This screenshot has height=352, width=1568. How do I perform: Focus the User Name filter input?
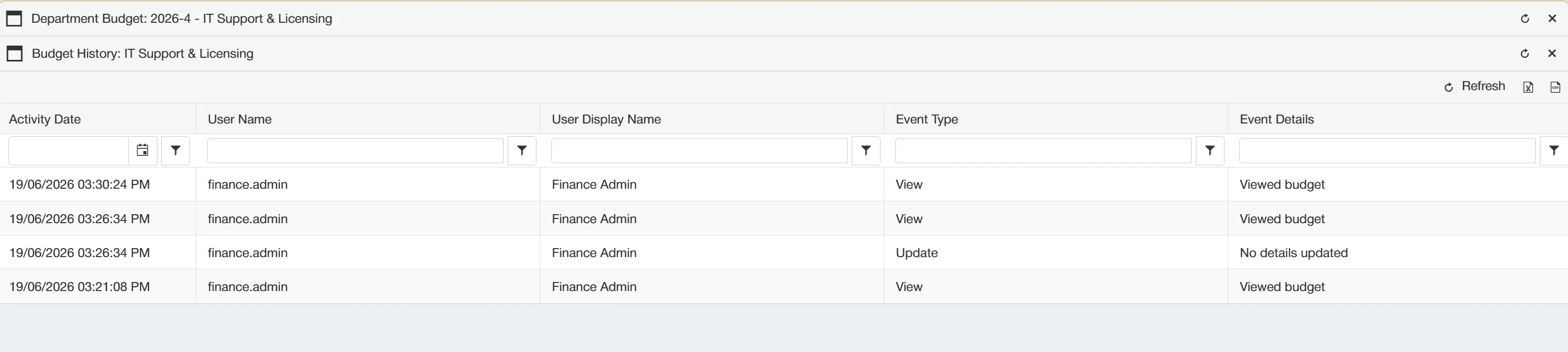coord(356,151)
